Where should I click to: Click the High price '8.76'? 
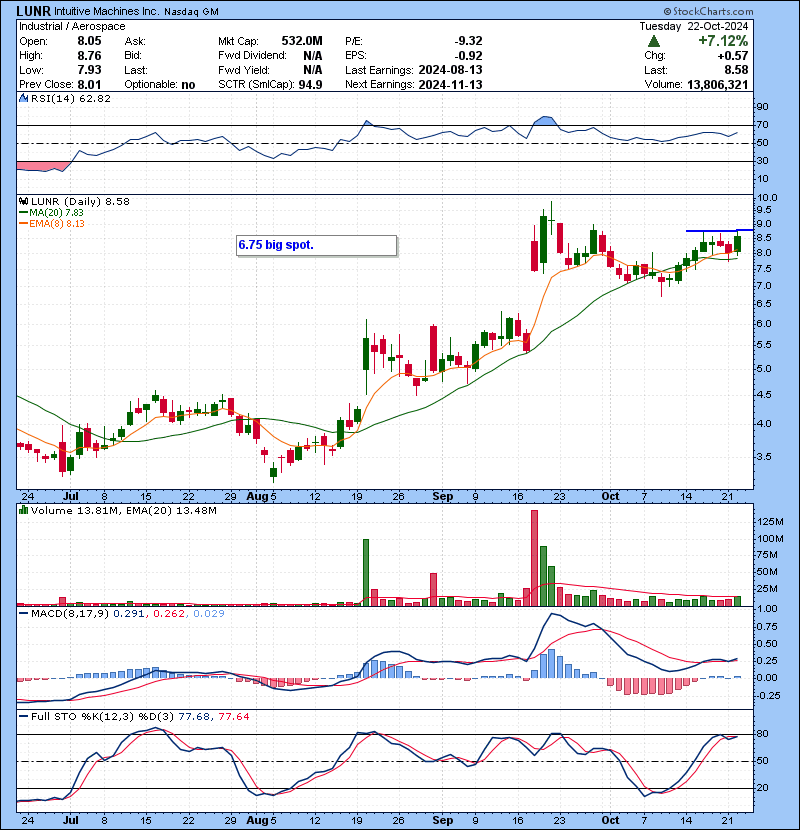[89, 55]
